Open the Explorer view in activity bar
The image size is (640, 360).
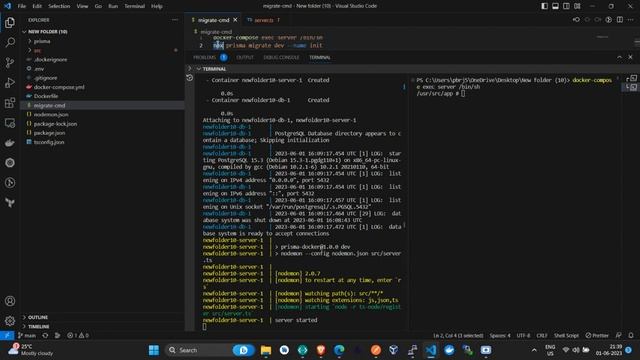(x=10, y=22)
